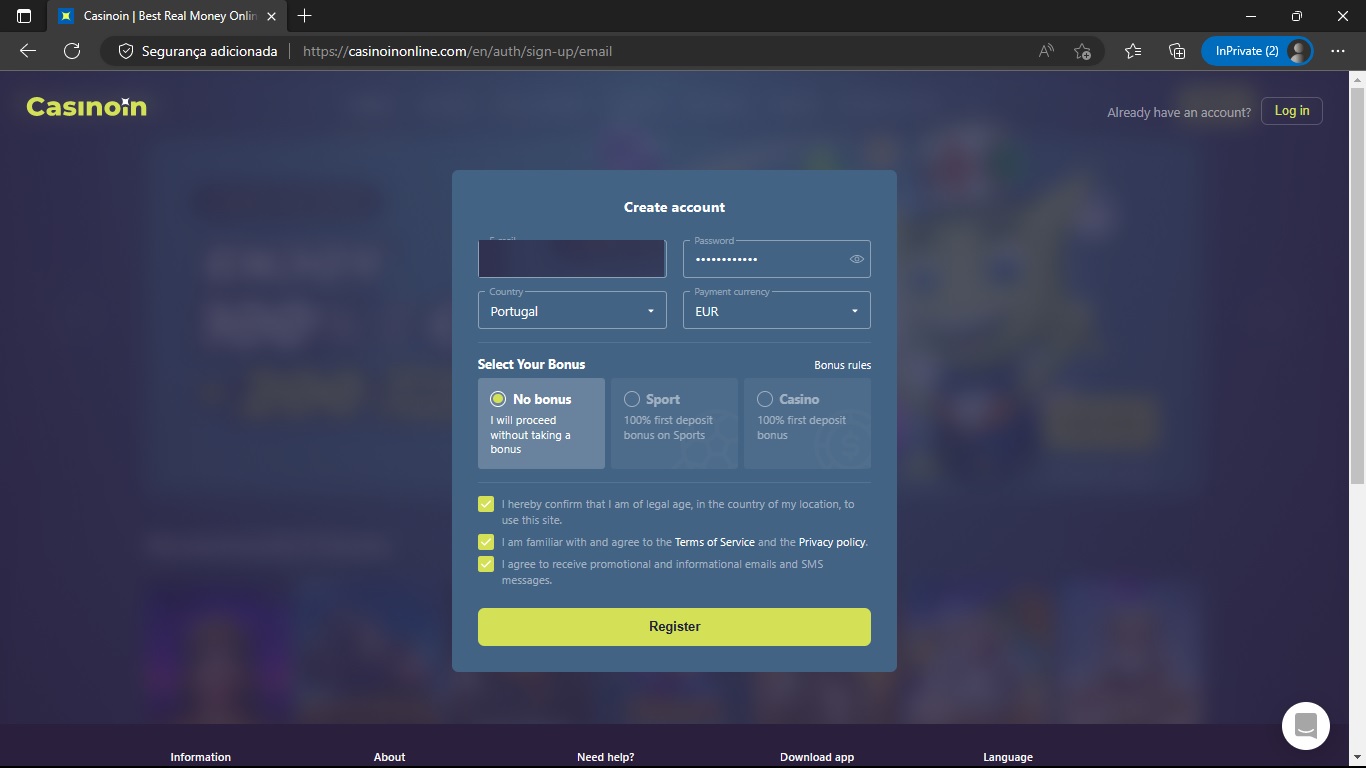The image size is (1366, 768).
Task: Open the live chat support bubble
Action: pyautogui.click(x=1305, y=725)
